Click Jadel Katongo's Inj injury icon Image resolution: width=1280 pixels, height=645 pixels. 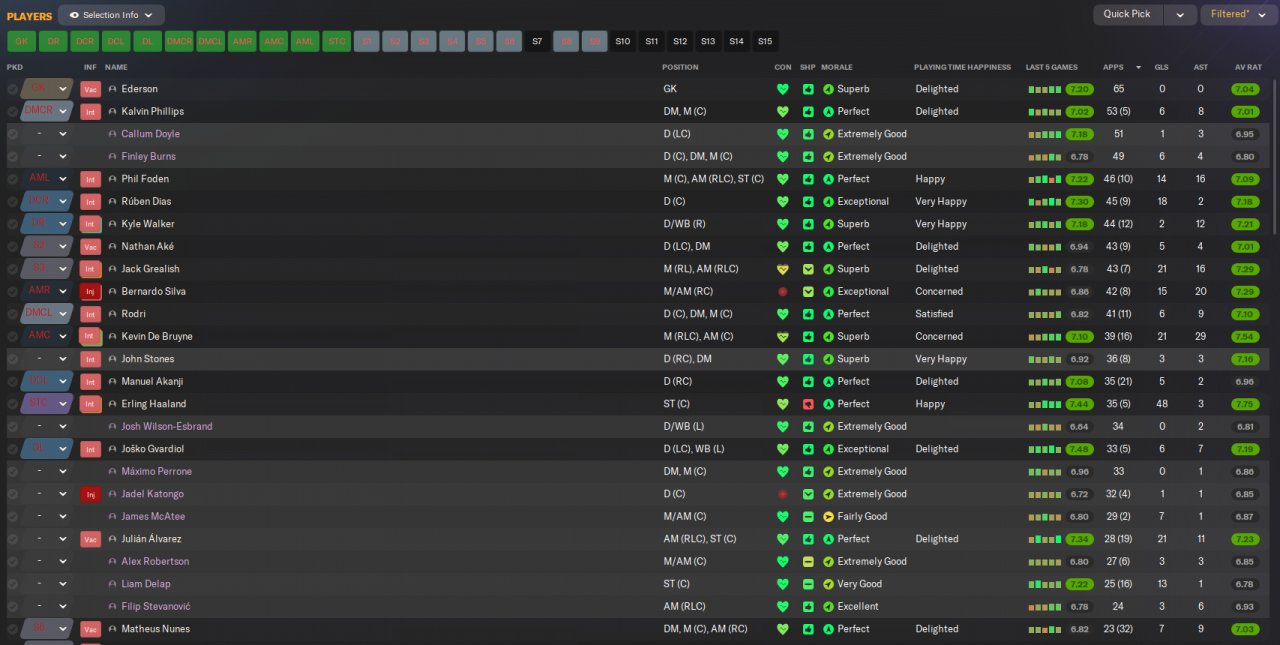[x=90, y=494]
